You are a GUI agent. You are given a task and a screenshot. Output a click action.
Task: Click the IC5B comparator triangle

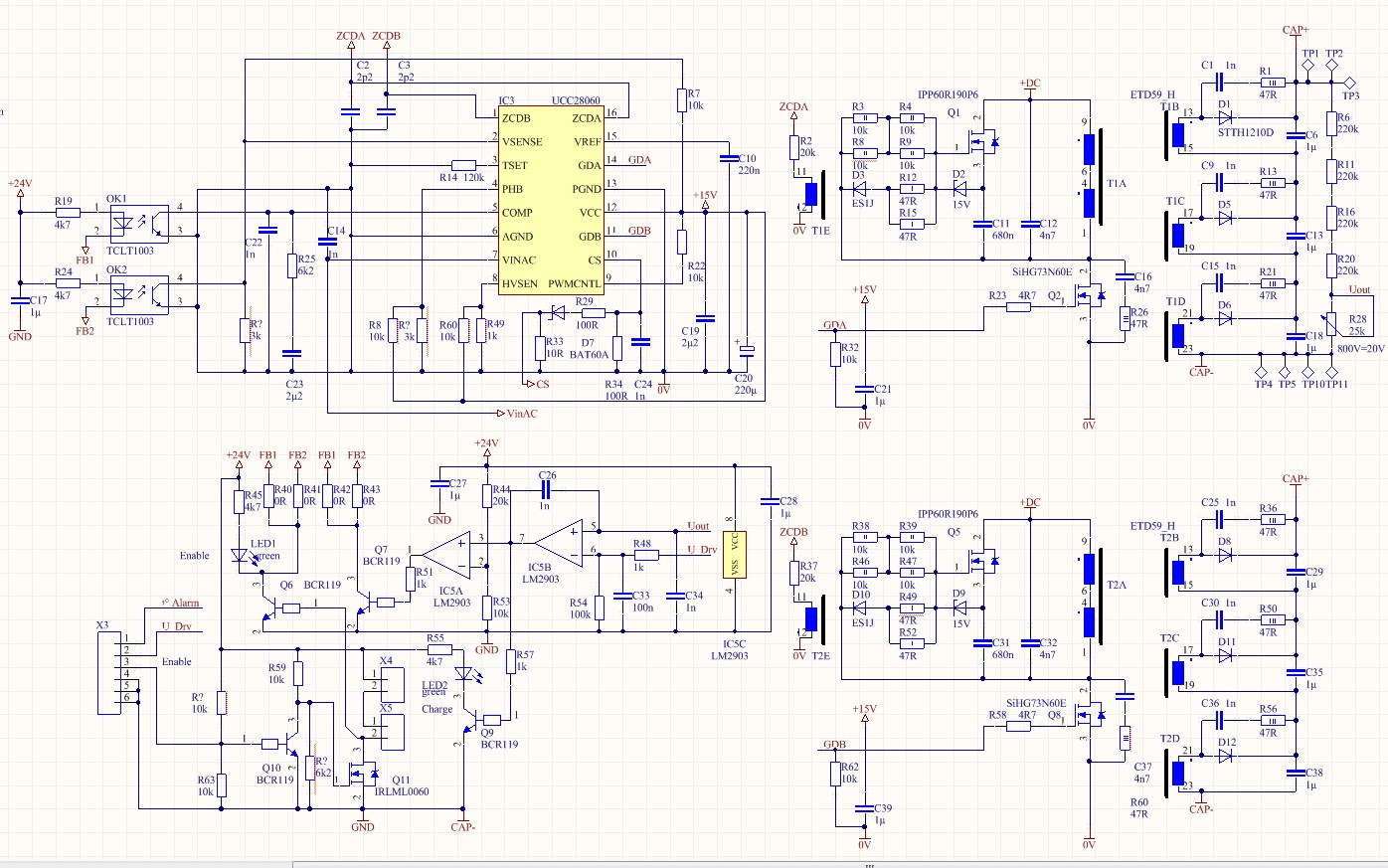click(557, 542)
